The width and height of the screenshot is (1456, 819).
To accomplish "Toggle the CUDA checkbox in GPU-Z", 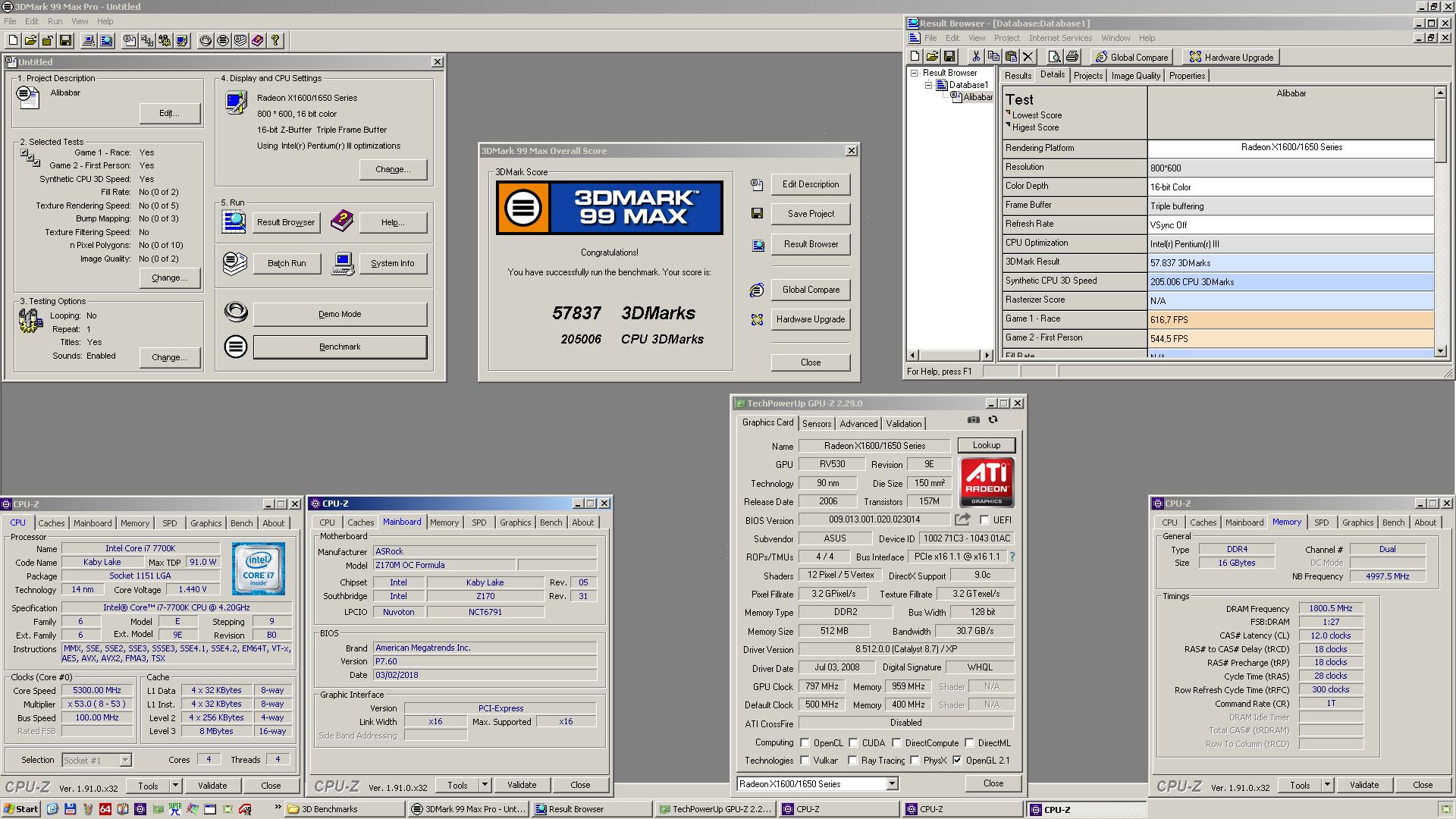I will (x=853, y=743).
